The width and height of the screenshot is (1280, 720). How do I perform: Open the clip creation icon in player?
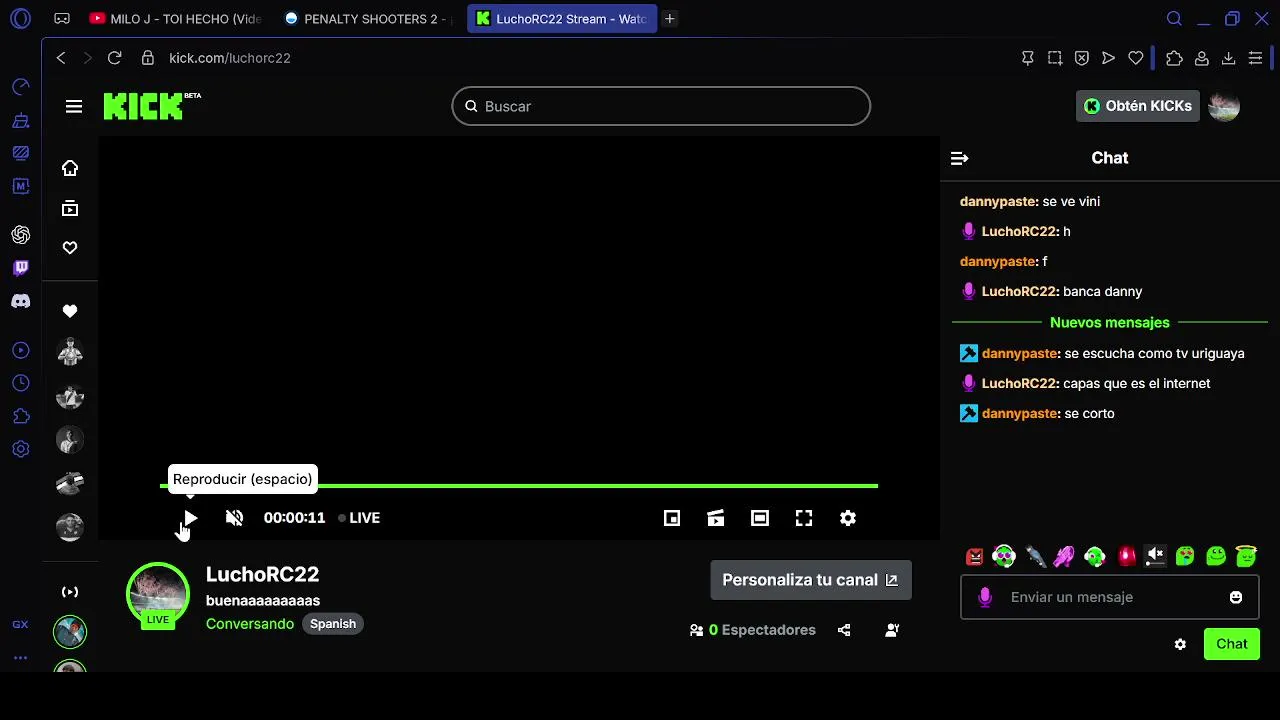click(x=716, y=518)
